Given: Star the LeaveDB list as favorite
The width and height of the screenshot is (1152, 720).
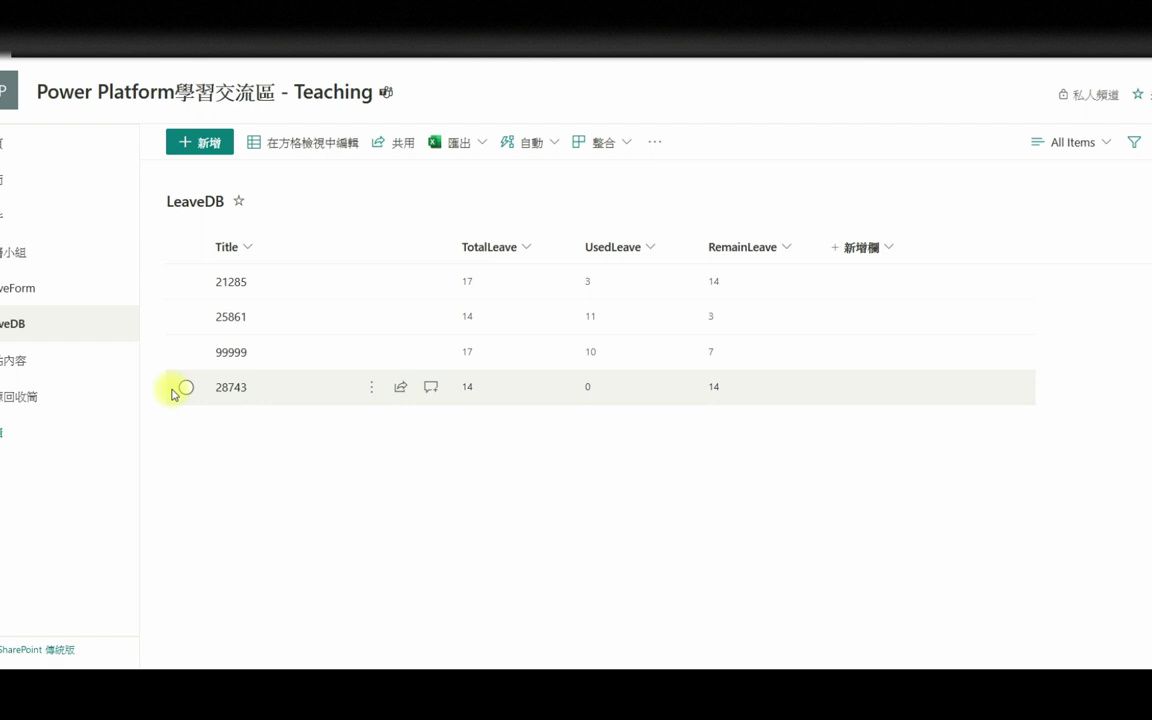Looking at the screenshot, I should (238, 201).
